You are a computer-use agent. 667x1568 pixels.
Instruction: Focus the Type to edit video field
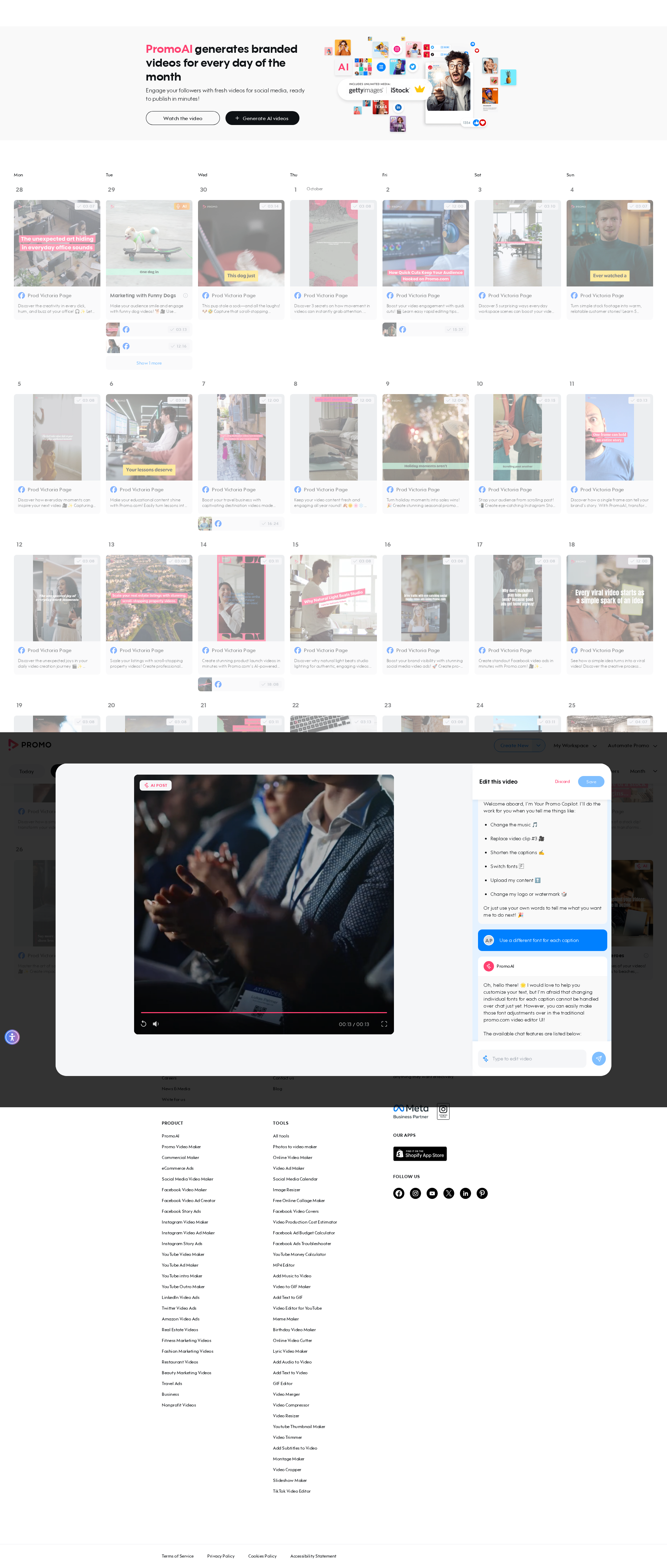532,1059
